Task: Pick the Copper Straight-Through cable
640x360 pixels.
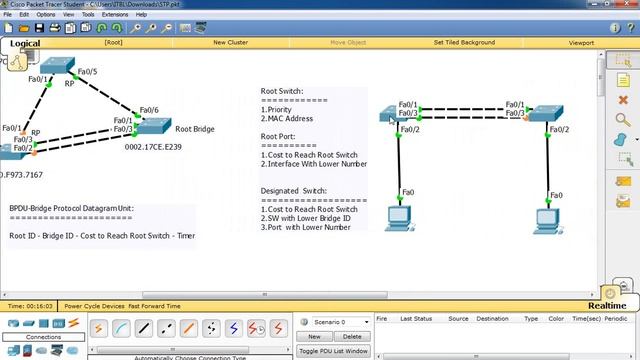Action: click(x=144, y=329)
